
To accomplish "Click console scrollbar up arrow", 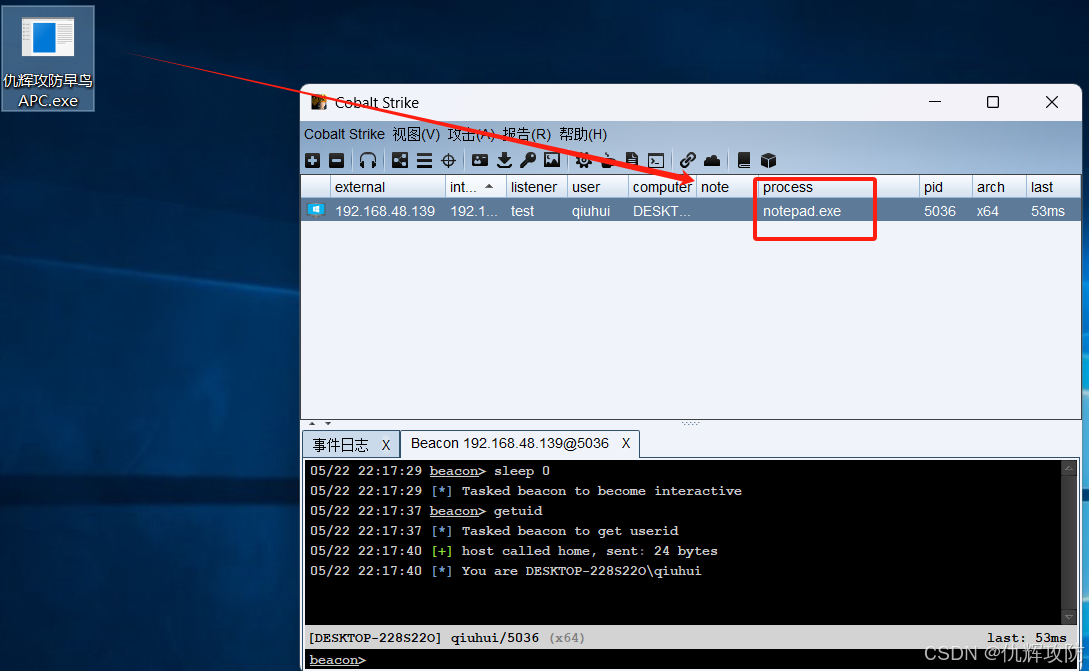I will pos(1069,468).
